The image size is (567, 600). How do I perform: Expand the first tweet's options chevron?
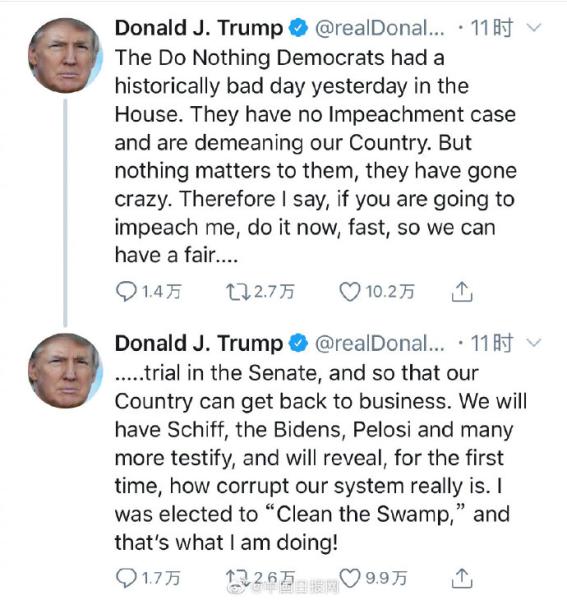click(534, 28)
